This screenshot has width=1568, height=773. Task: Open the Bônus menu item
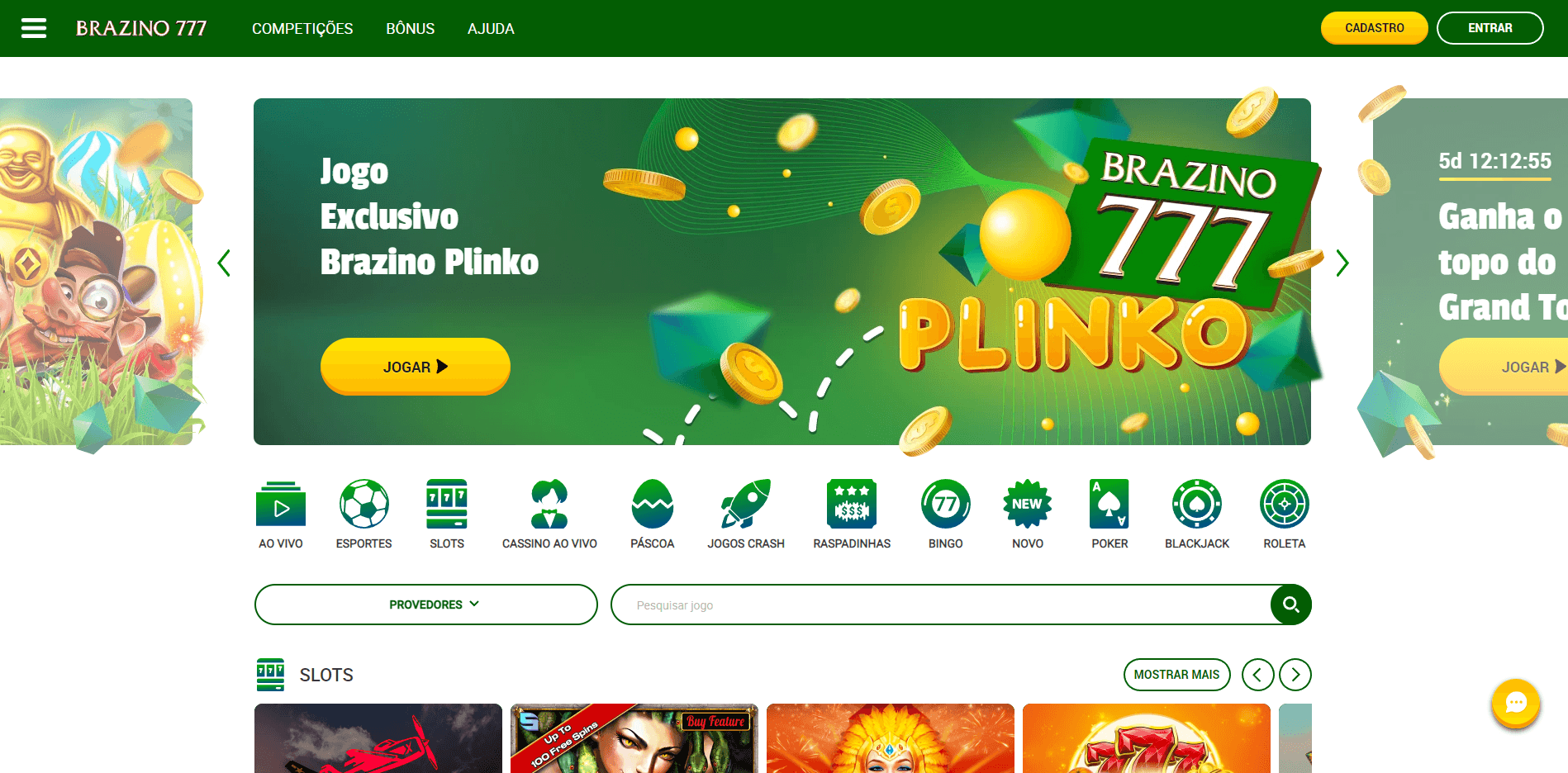tap(411, 29)
